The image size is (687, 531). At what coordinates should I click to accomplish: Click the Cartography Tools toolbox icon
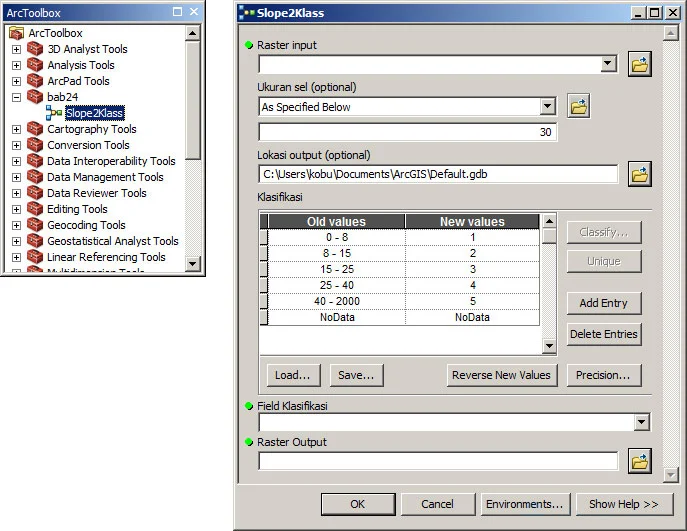(x=35, y=129)
